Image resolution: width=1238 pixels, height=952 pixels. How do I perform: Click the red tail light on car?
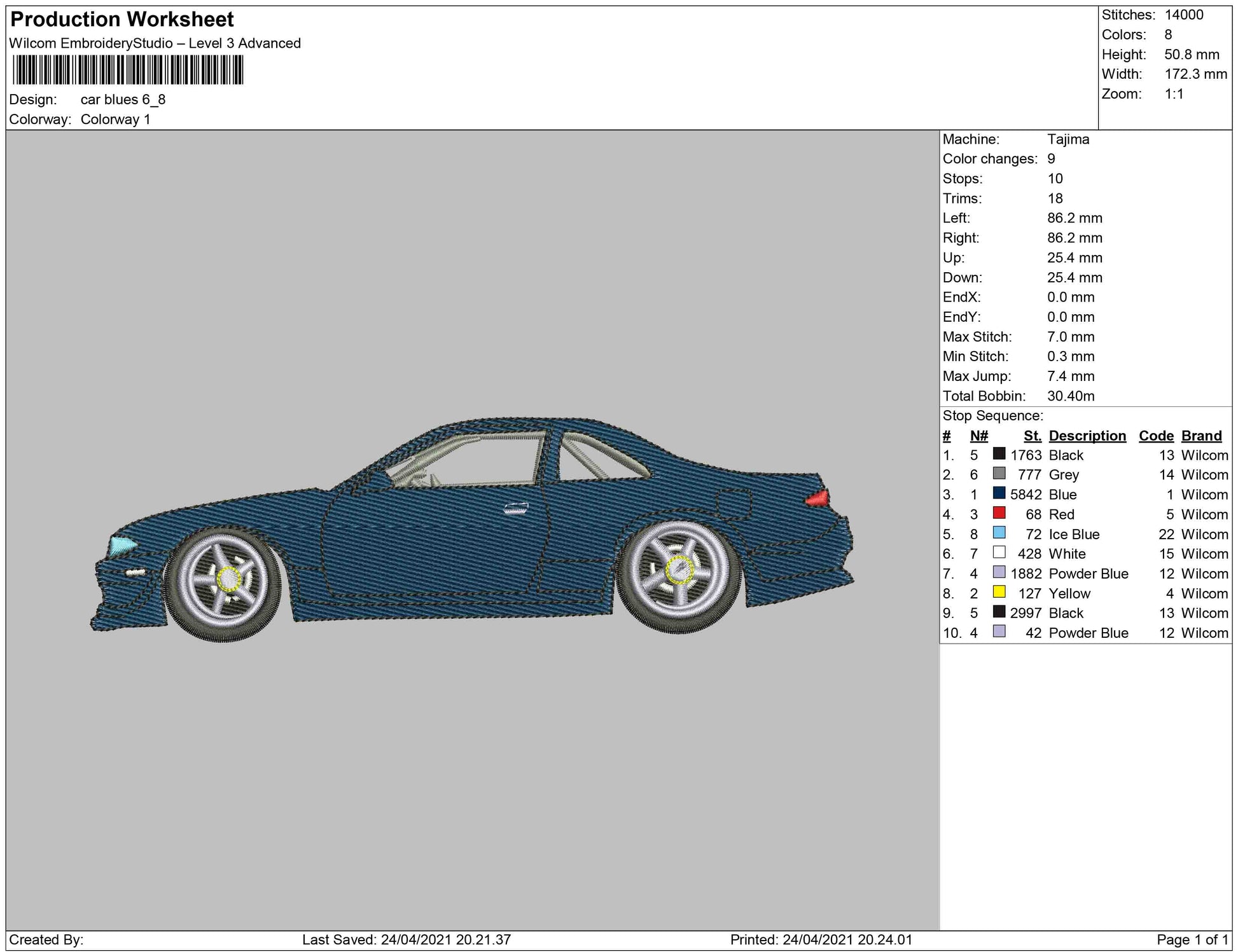817,498
